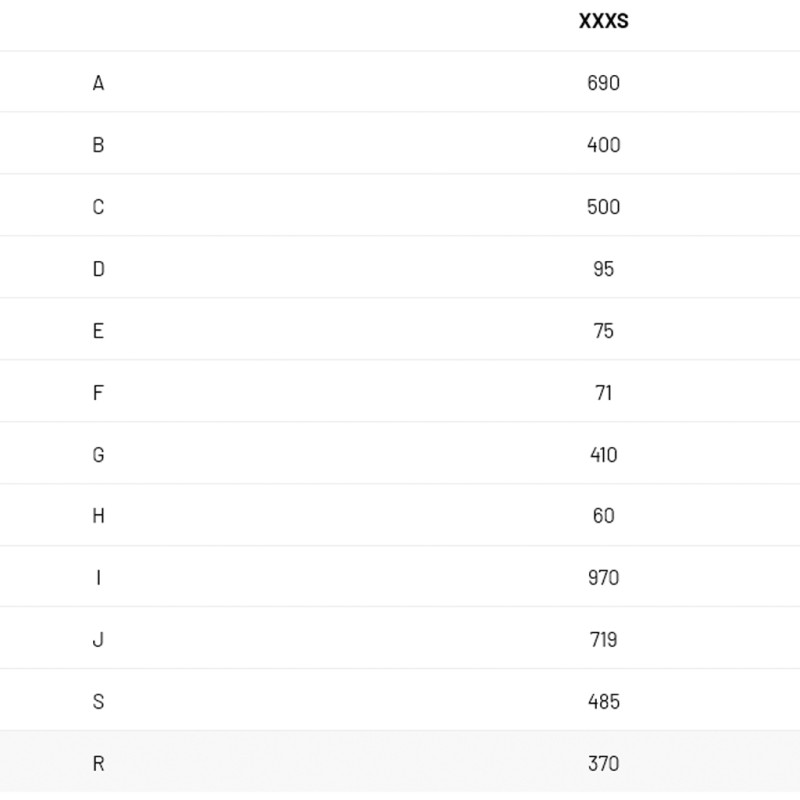800x800 pixels.
Task: Select row label G
Action: pyautogui.click(x=98, y=455)
